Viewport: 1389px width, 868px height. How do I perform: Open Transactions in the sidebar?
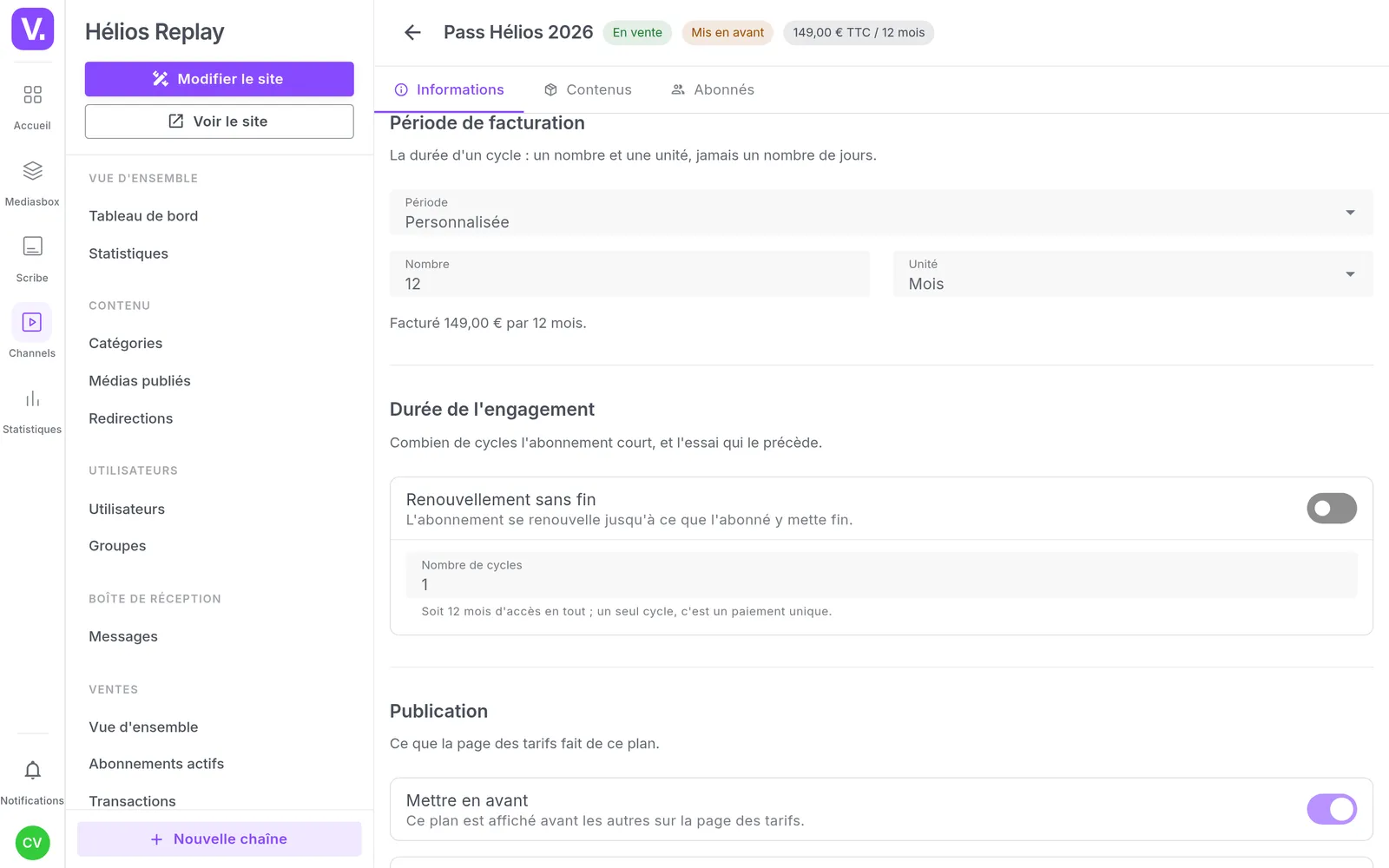pos(132,800)
